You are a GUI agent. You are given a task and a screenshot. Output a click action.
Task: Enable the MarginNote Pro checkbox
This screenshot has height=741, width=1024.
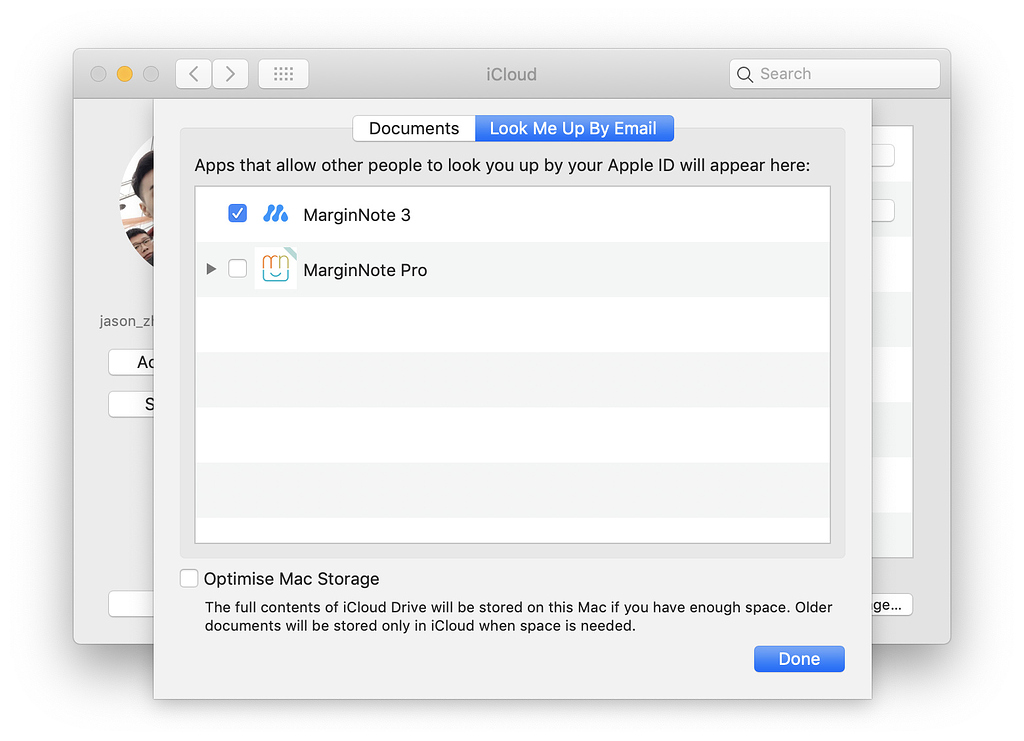click(x=238, y=269)
